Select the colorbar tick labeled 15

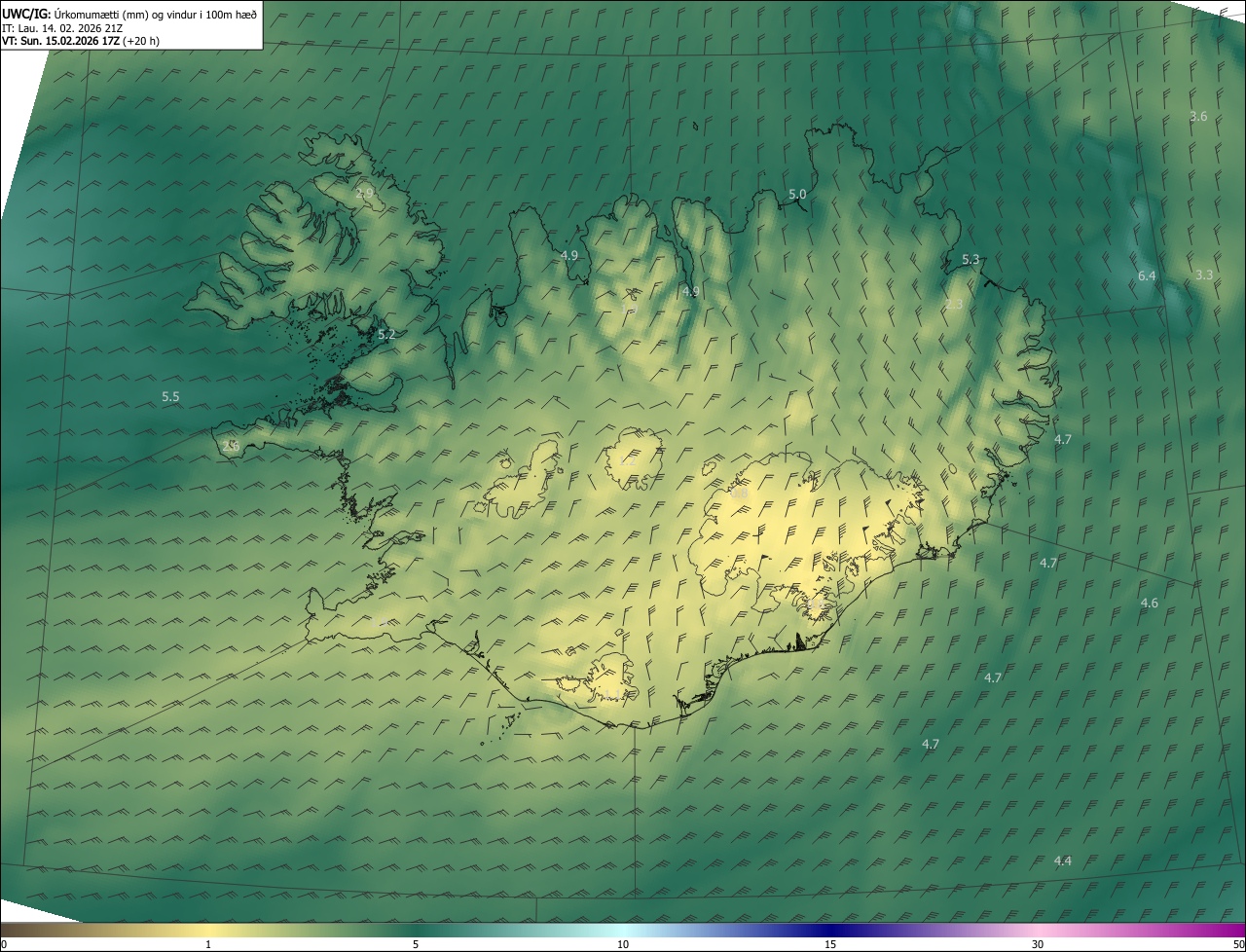coord(830,944)
